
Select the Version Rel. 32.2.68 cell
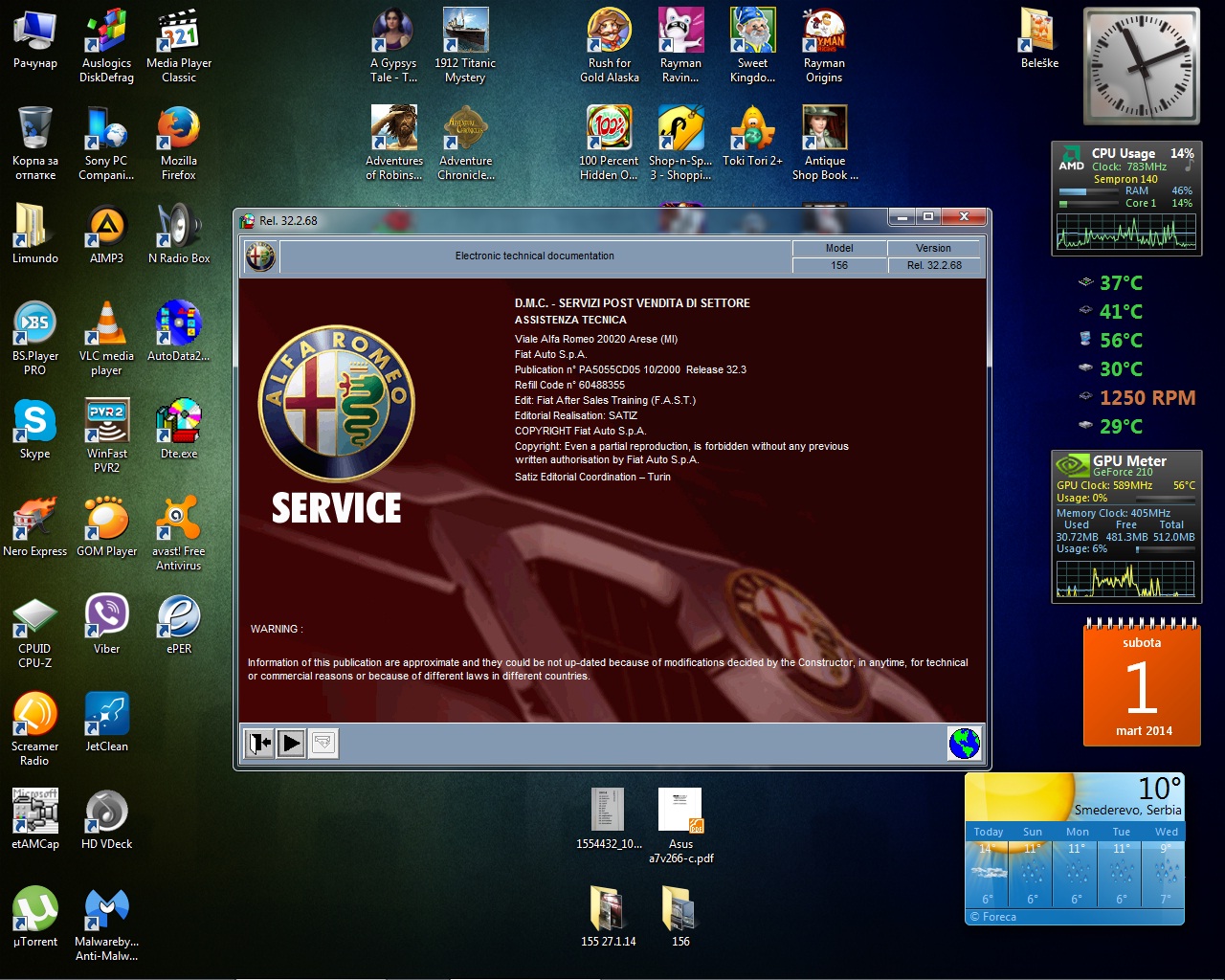coord(934,265)
